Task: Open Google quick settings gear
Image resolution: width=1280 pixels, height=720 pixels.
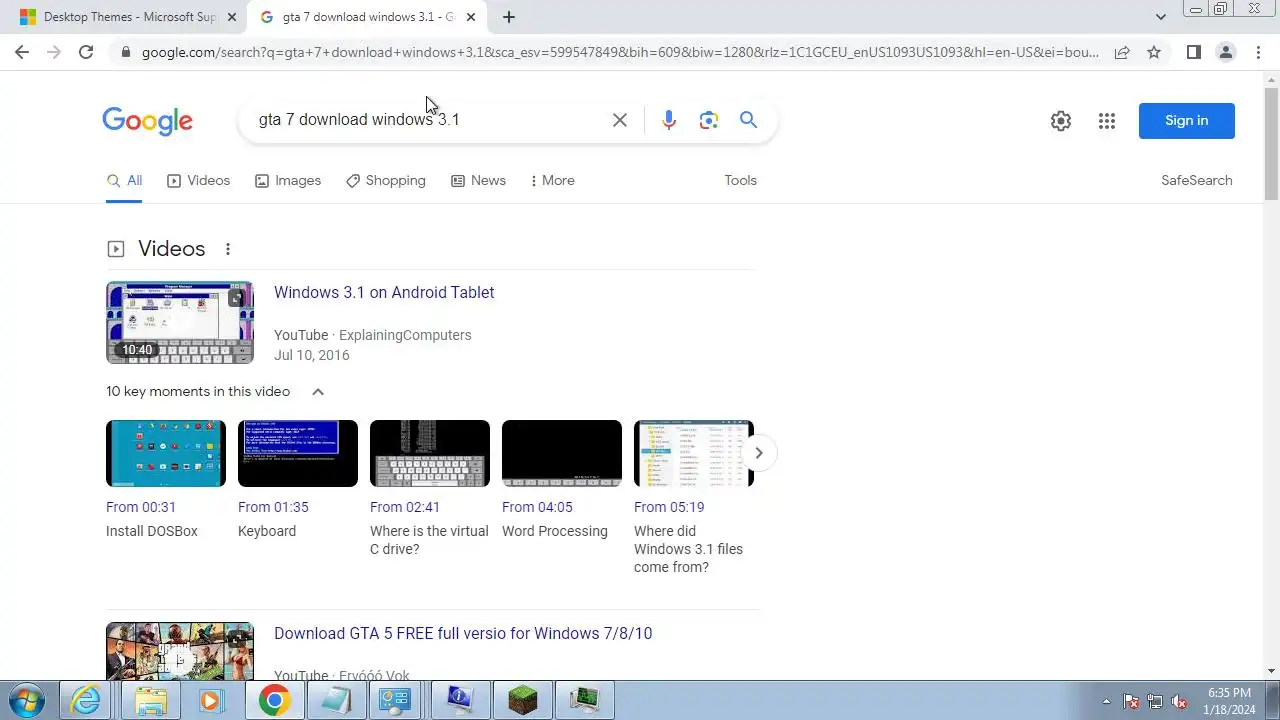Action: (1061, 121)
